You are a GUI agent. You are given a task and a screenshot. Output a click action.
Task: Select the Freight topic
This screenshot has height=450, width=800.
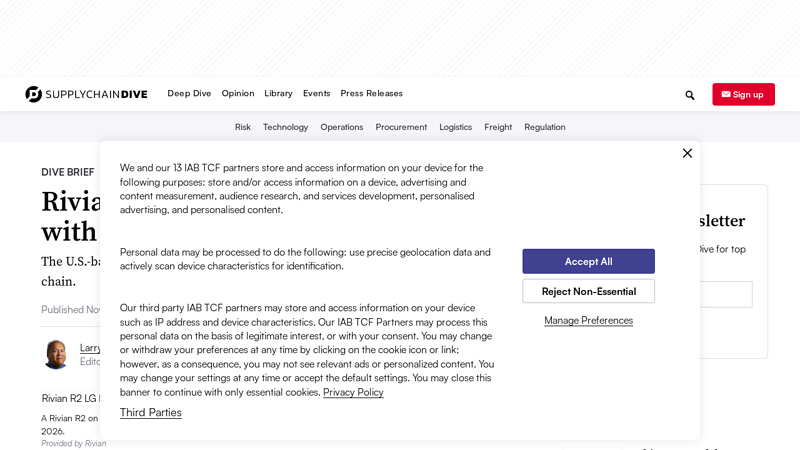(x=498, y=127)
